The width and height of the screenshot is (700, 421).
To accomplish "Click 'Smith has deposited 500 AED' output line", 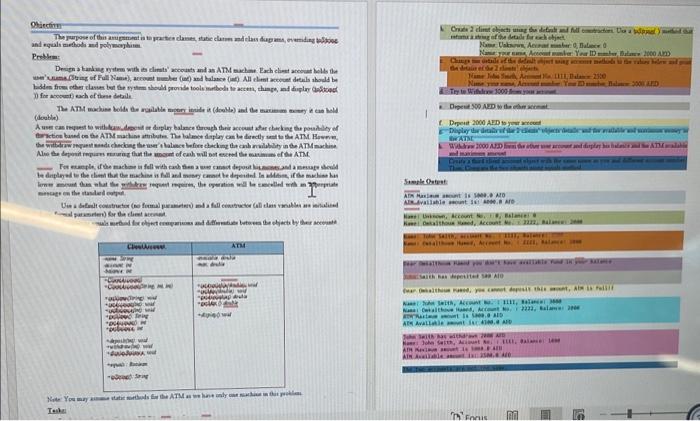I will [454, 277].
